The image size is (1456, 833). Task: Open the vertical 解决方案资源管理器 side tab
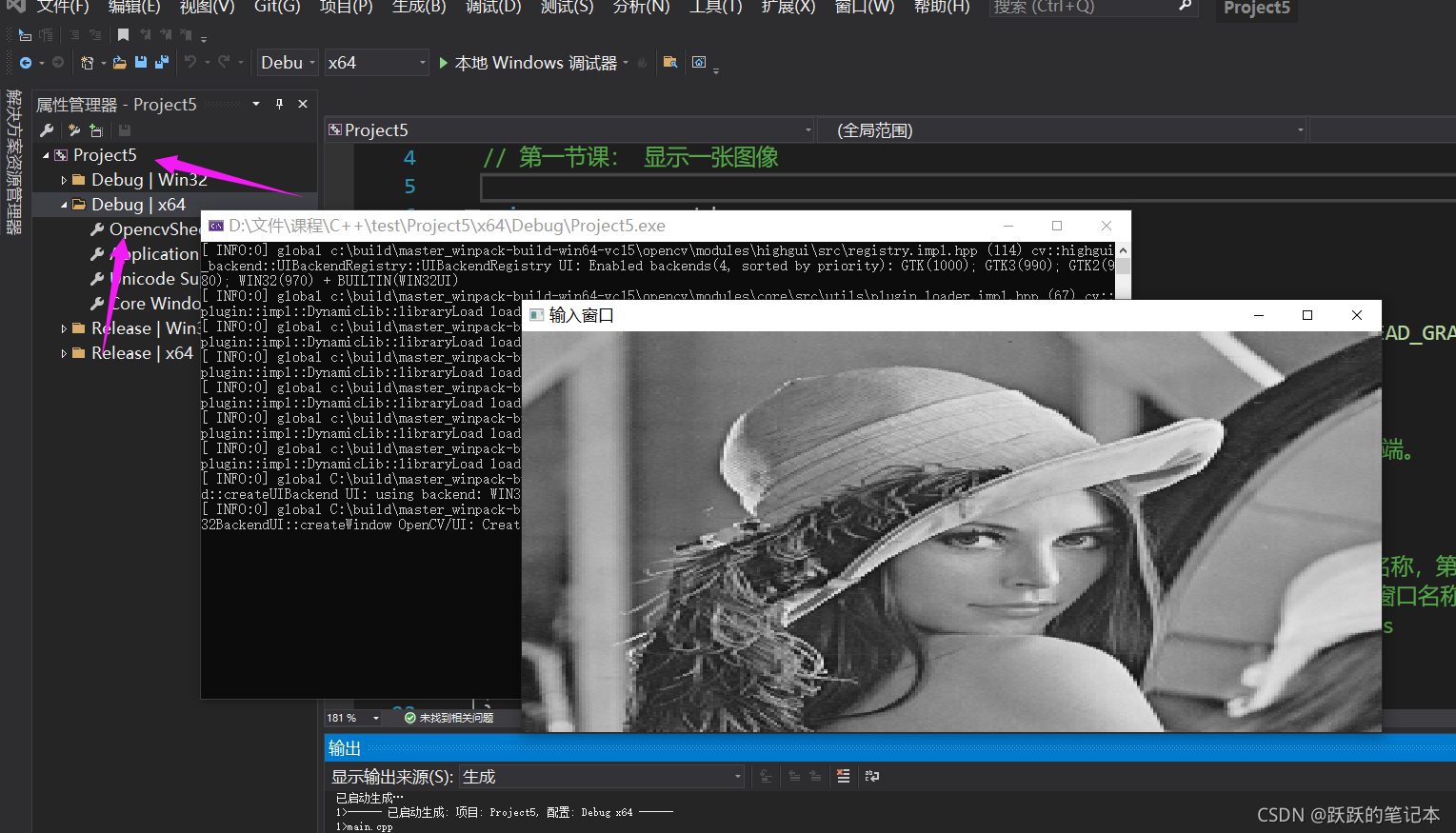click(x=13, y=162)
